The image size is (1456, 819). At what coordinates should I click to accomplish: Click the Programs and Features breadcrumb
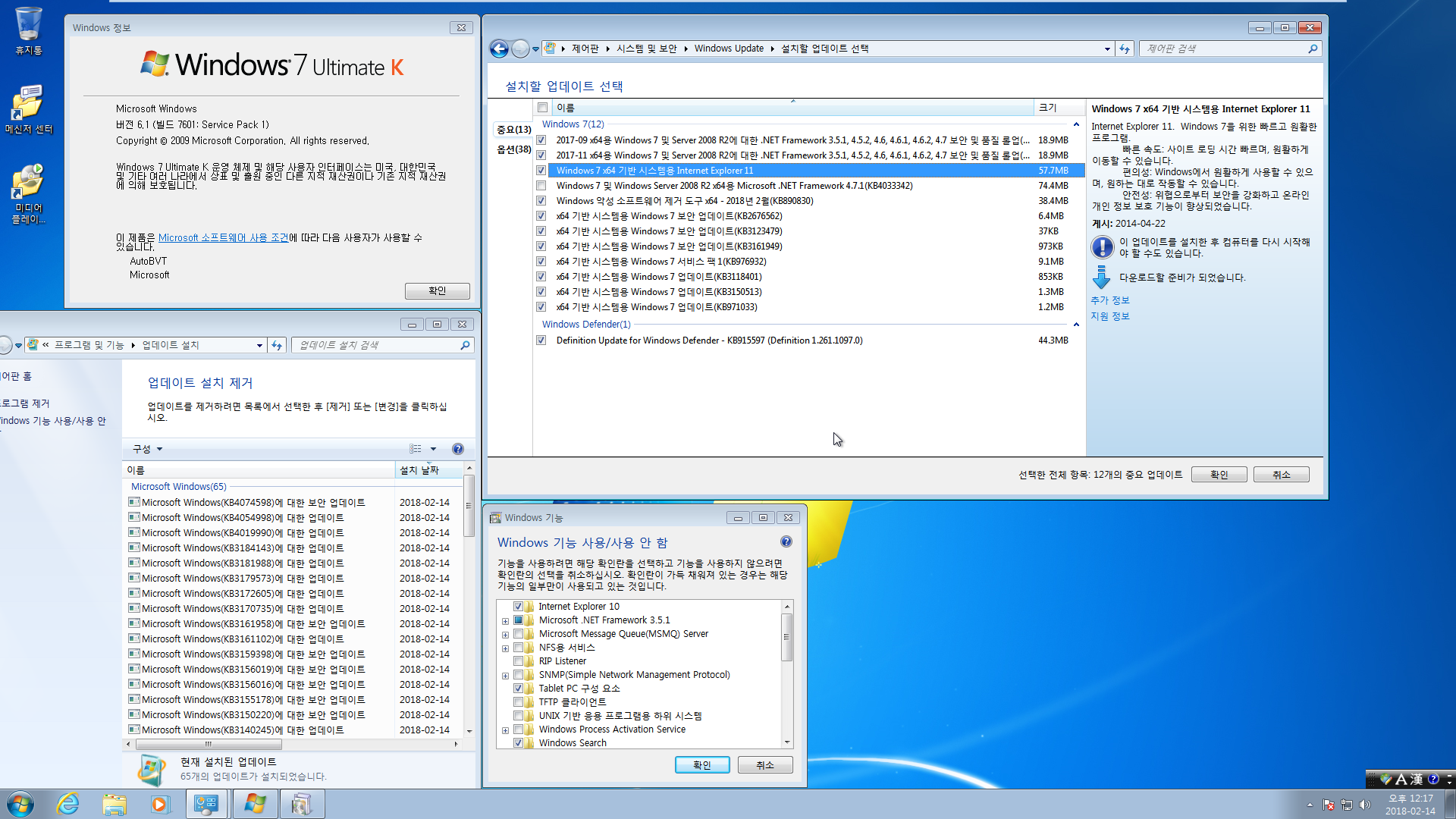point(89,345)
